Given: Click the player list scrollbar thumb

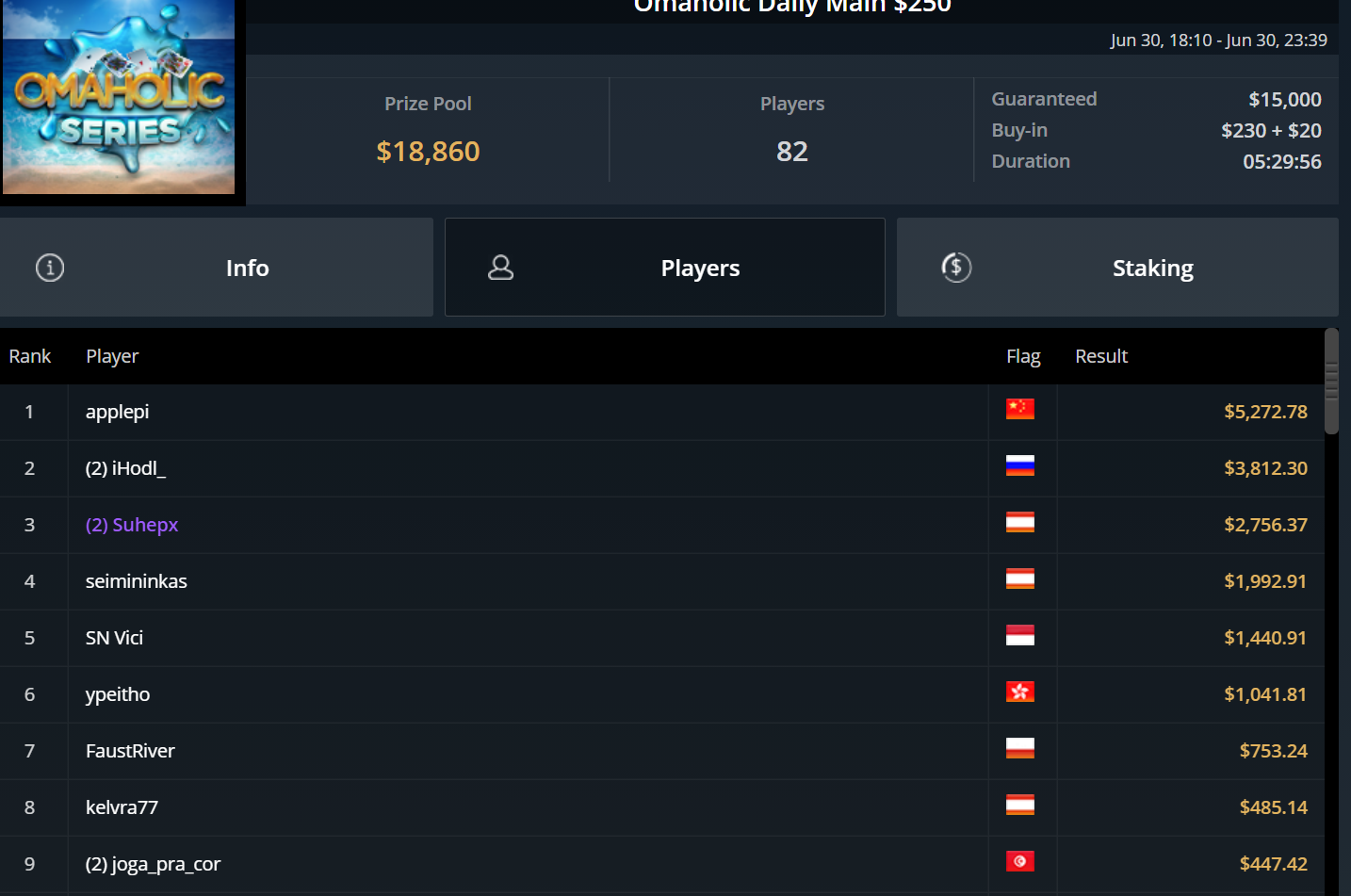Looking at the screenshot, I should [x=1331, y=381].
